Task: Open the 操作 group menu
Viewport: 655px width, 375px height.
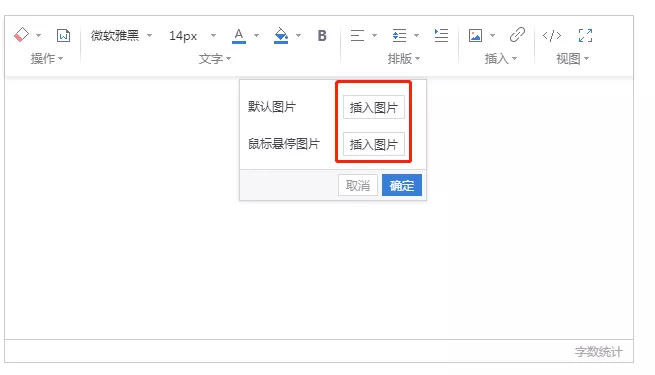Action: (x=47, y=58)
